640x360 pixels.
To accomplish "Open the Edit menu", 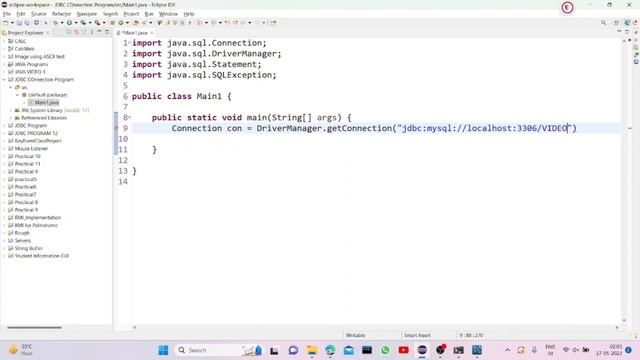I will tap(20, 14).
